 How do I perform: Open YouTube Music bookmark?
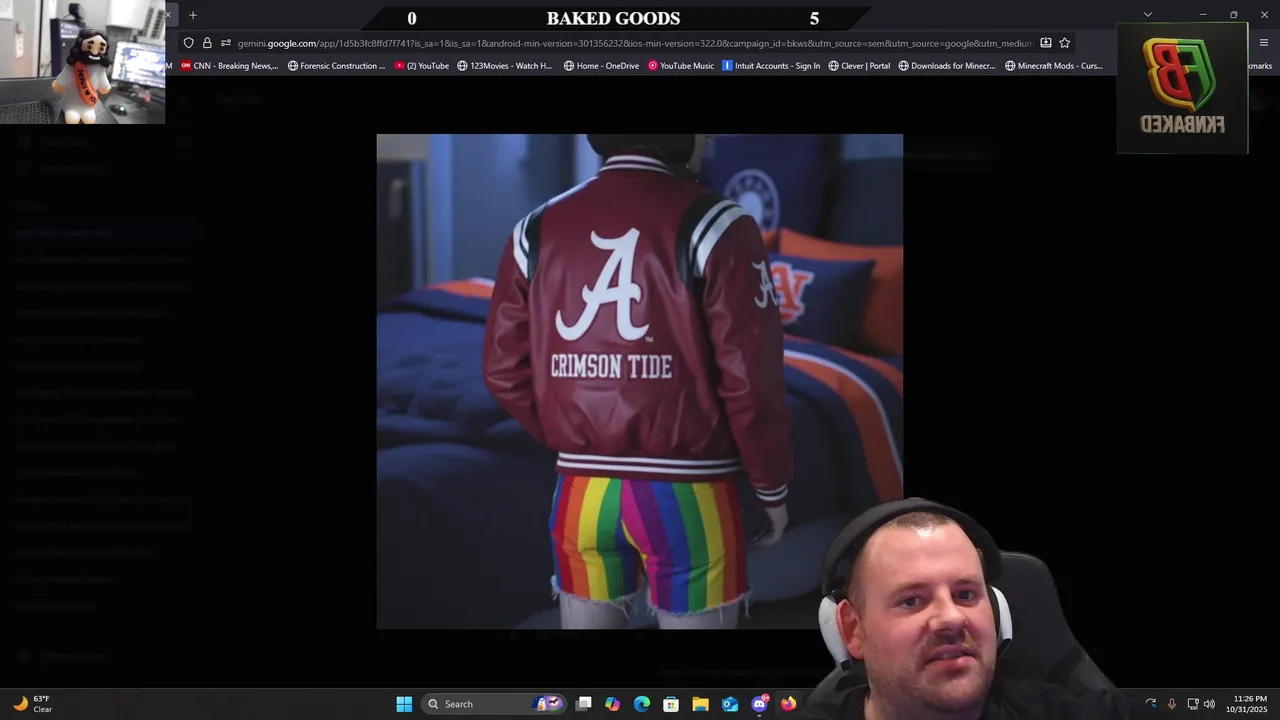coord(681,66)
